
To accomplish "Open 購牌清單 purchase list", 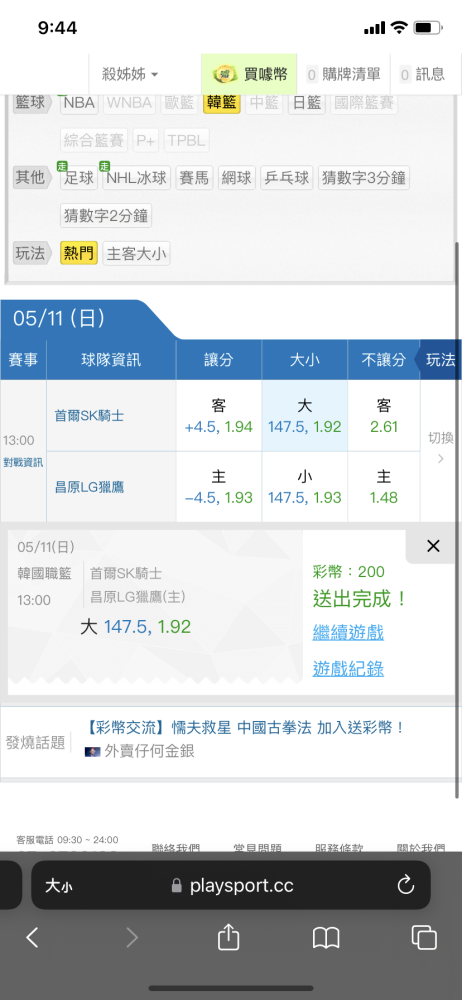I will (343, 74).
